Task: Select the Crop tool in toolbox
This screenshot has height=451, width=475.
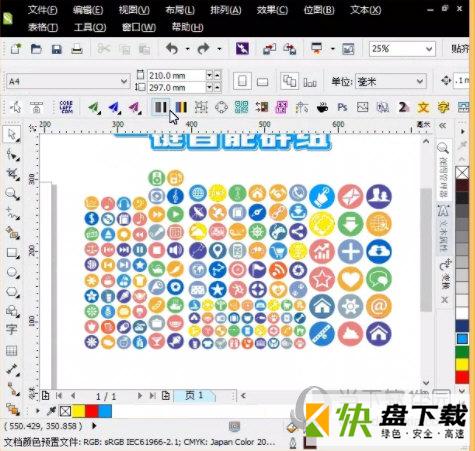Action: 12,174
